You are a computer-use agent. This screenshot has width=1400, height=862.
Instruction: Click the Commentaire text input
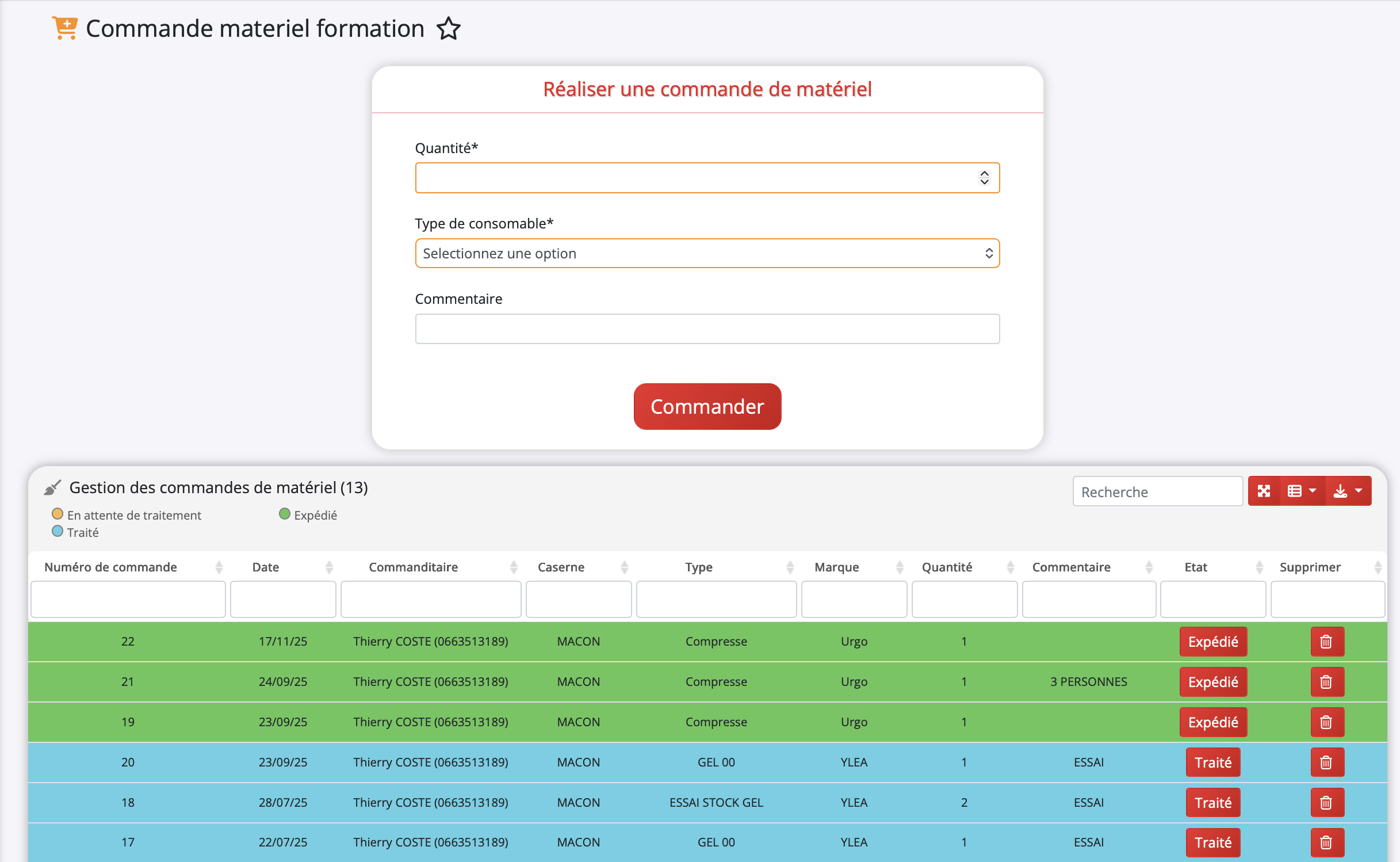coord(707,329)
